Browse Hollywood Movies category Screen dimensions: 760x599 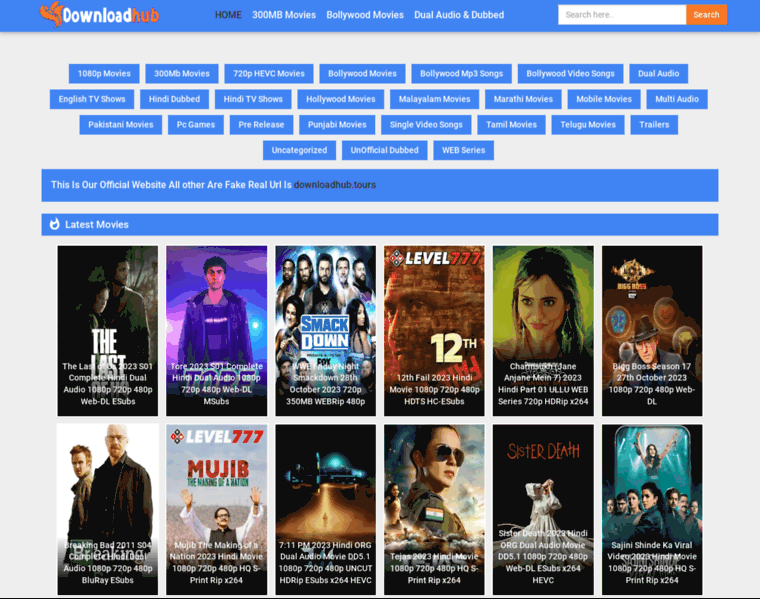point(341,99)
